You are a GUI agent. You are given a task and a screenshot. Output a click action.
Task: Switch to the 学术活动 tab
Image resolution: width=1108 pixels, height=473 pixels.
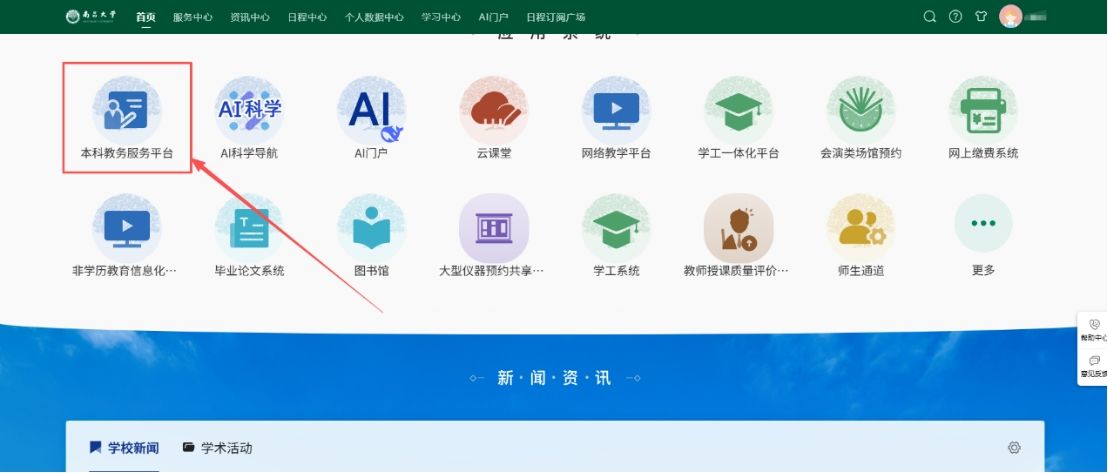tap(218, 448)
